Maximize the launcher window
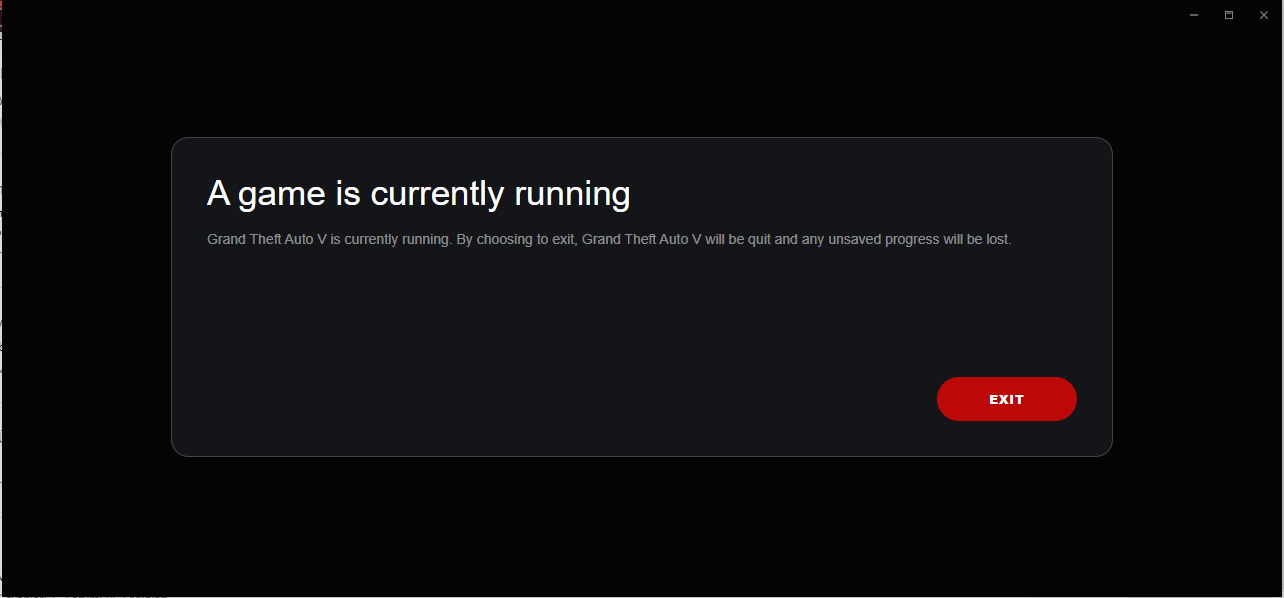The width and height of the screenshot is (1284, 598). pyautogui.click(x=1229, y=15)
